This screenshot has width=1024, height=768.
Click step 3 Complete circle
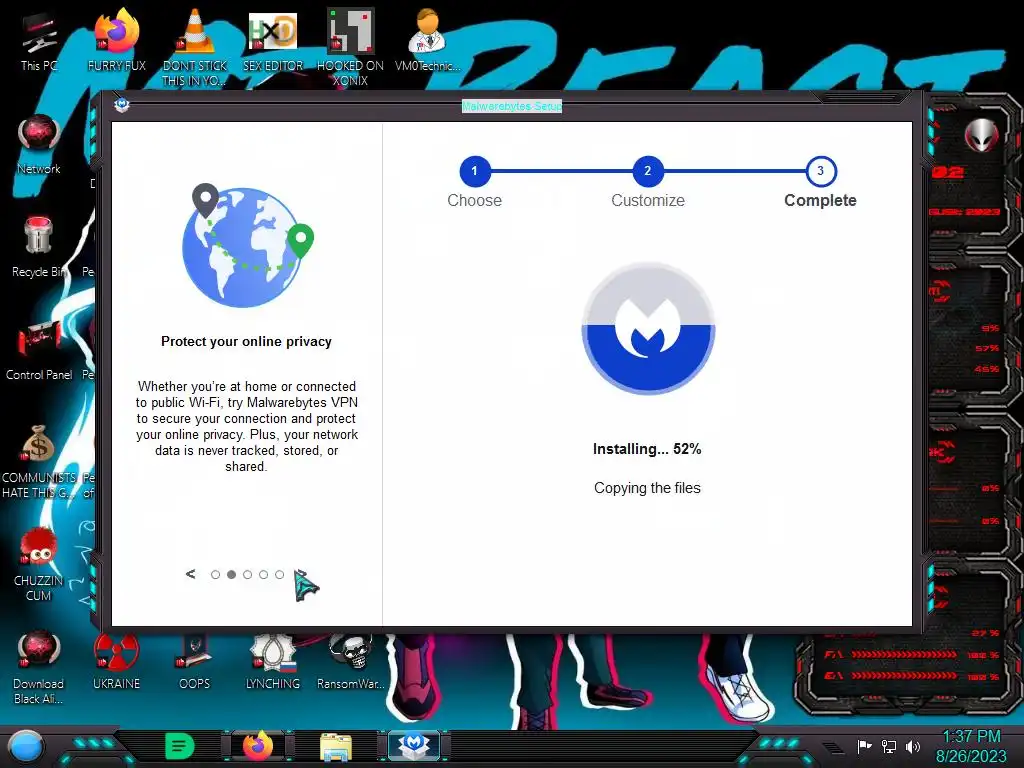pyautogui.click(x=821, y=171)
